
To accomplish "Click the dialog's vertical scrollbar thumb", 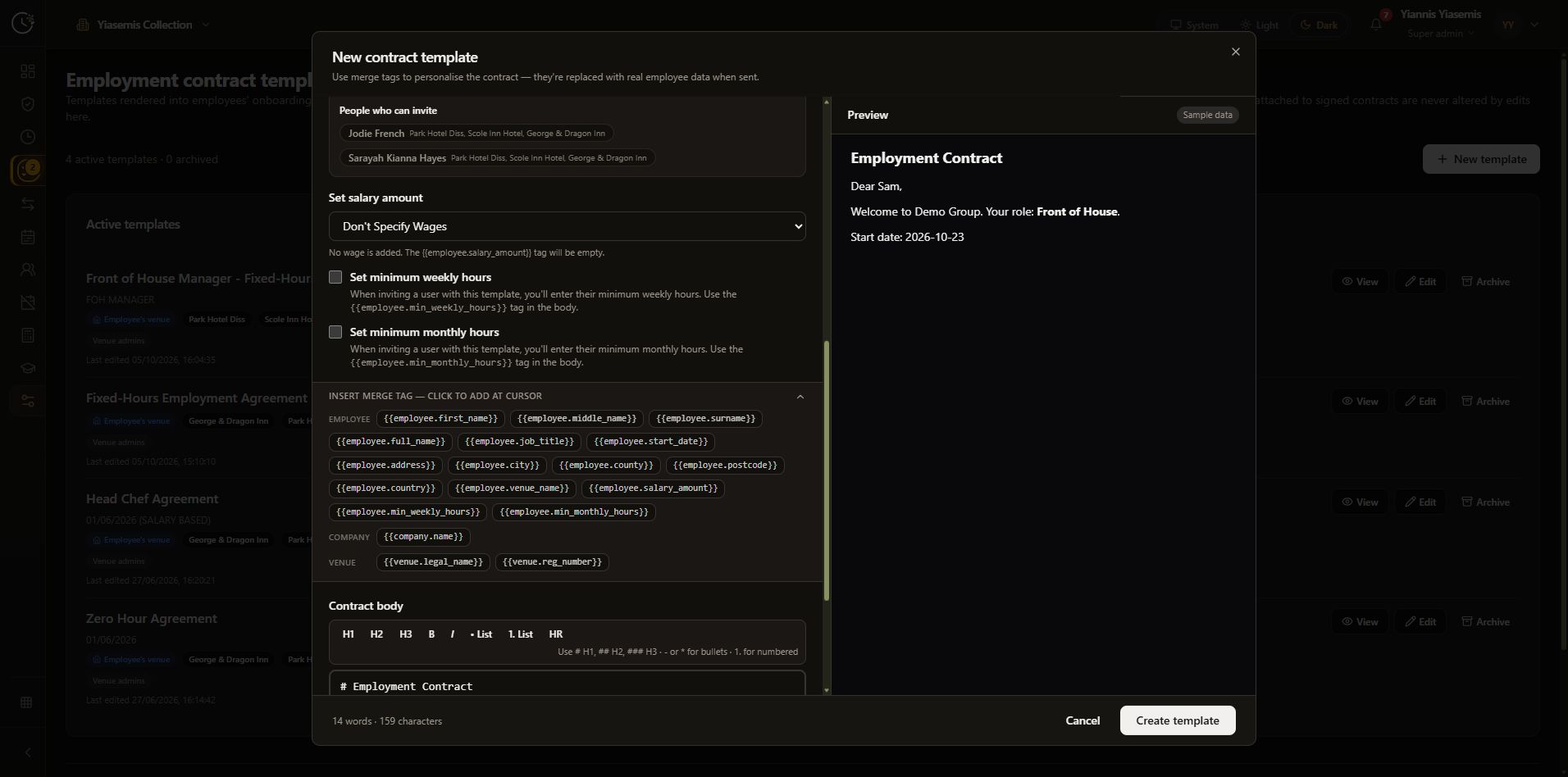I will click(826, 470).
